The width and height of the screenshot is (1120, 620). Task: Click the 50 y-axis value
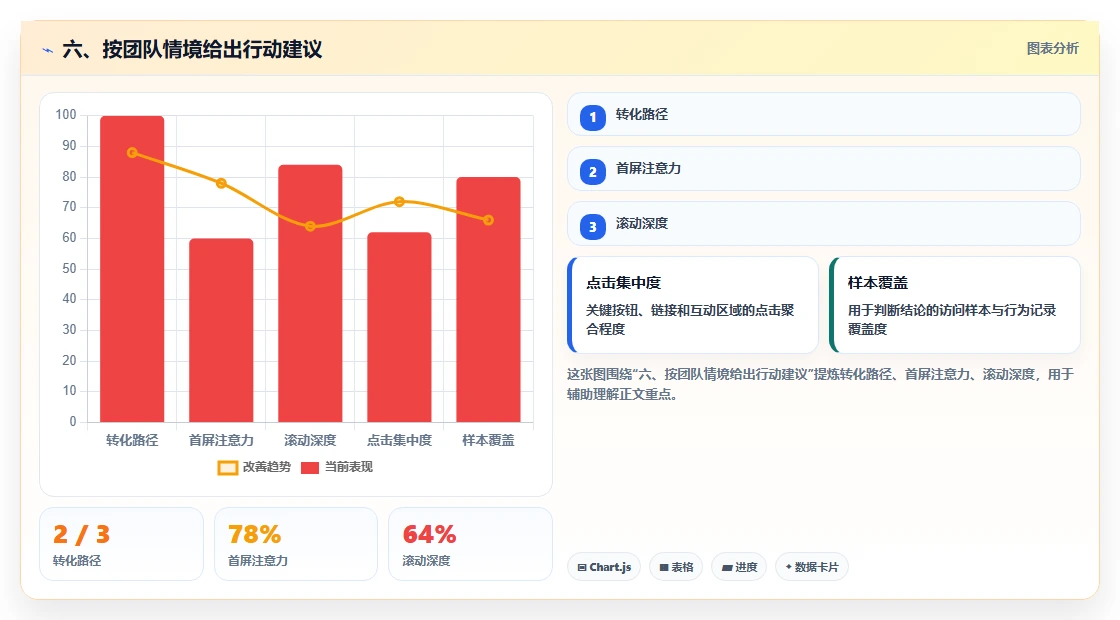pos(69,269)
